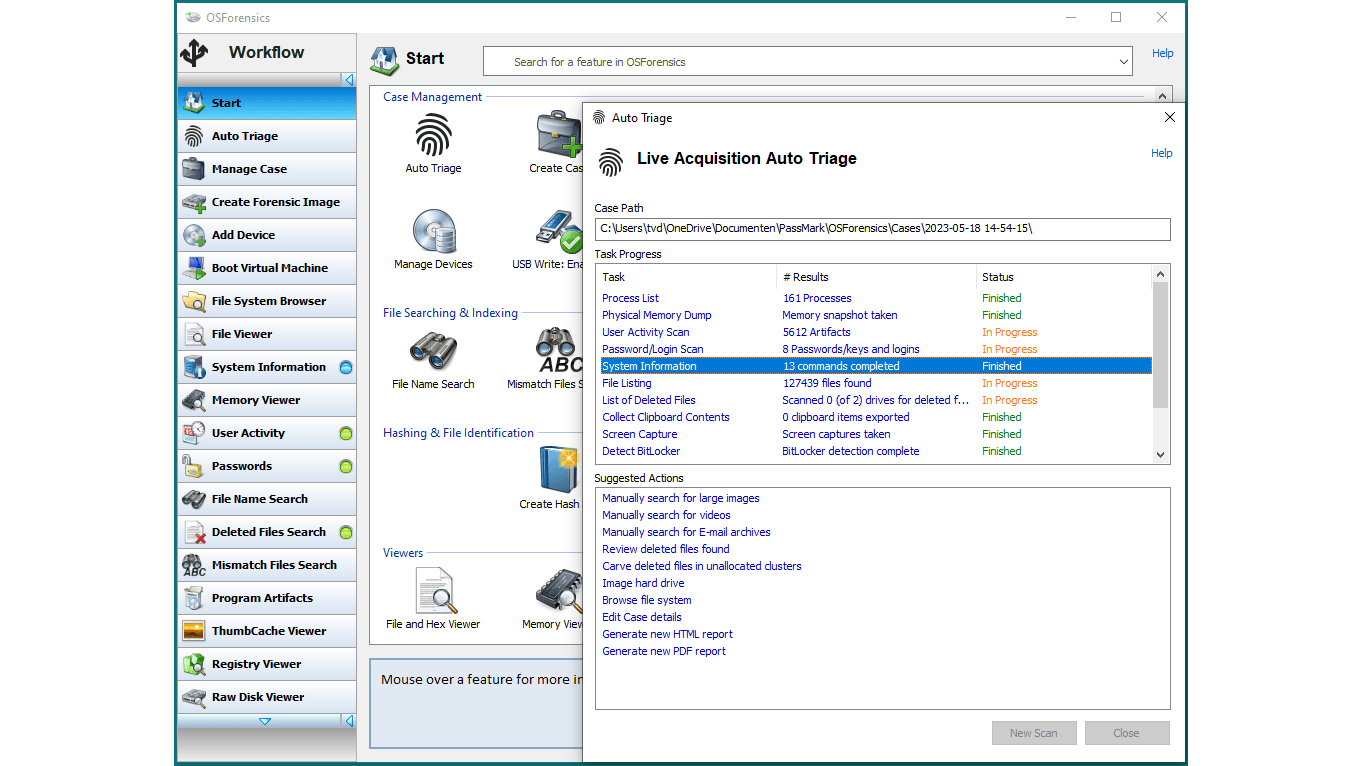
Task: Open Registry Viewer in the sidebar
Action: (x=267, y=664)
